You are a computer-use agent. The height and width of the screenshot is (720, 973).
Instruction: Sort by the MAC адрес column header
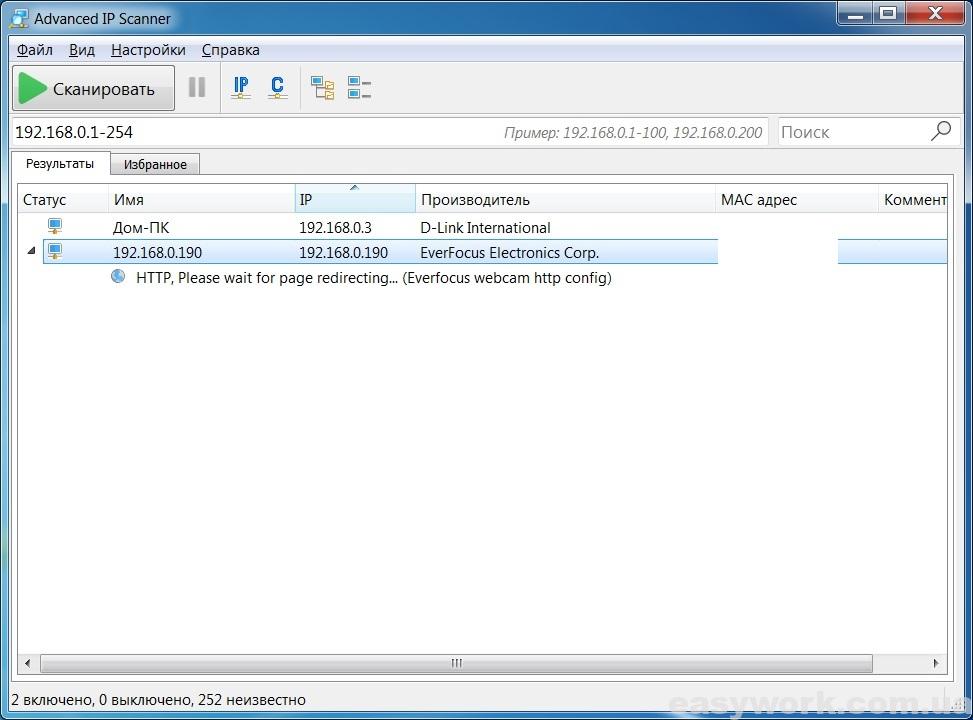tap(797, 199)
